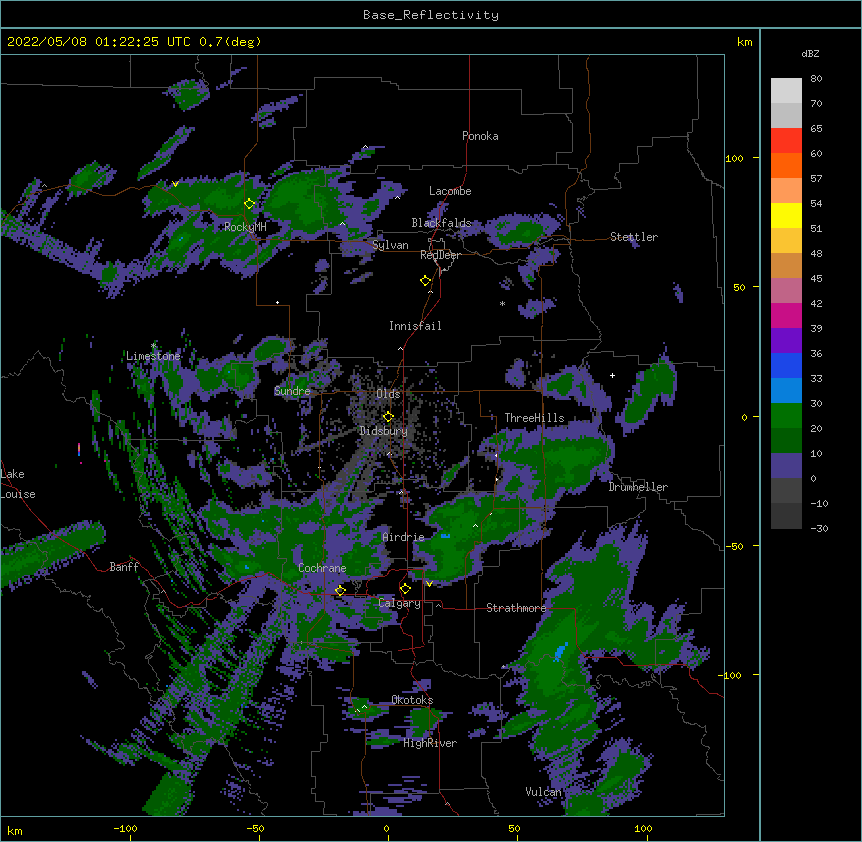
Task: Click the white cross marker east of ThreeHills
Action: pyautogui.click(x=612, y=375)
